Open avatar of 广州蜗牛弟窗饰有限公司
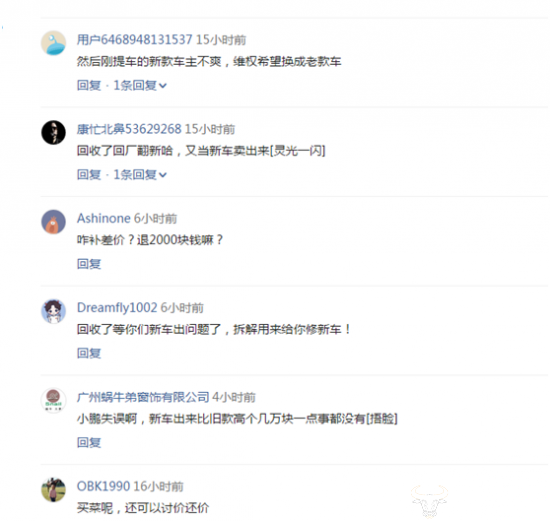 [53, 400]
